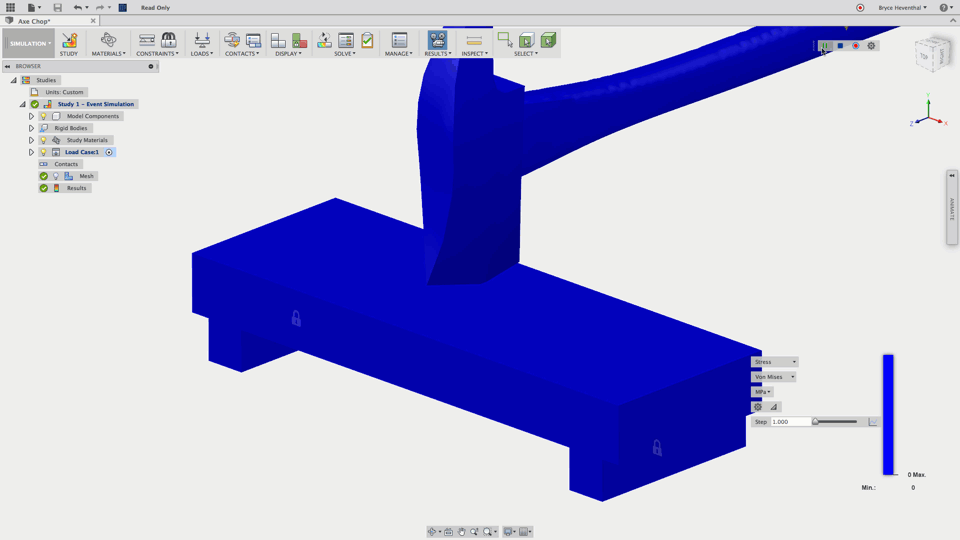Open the File menu icon
The image size is (960, 540).
coord(31,7)
